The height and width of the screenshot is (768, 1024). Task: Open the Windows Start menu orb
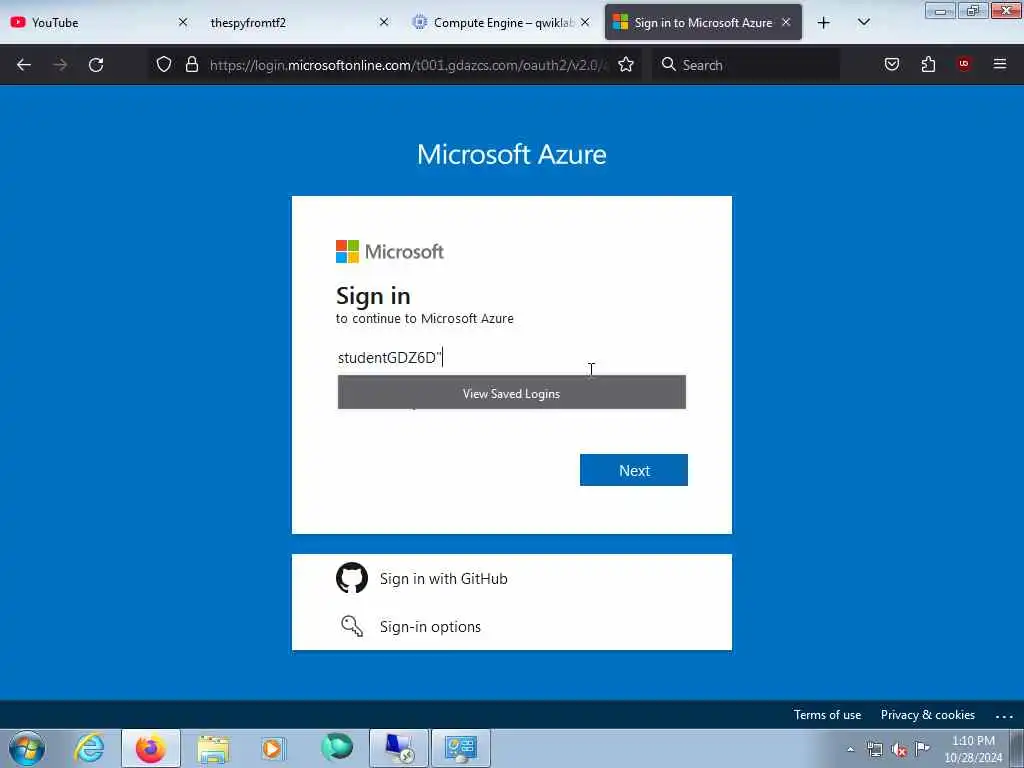[x=27, y=748]
